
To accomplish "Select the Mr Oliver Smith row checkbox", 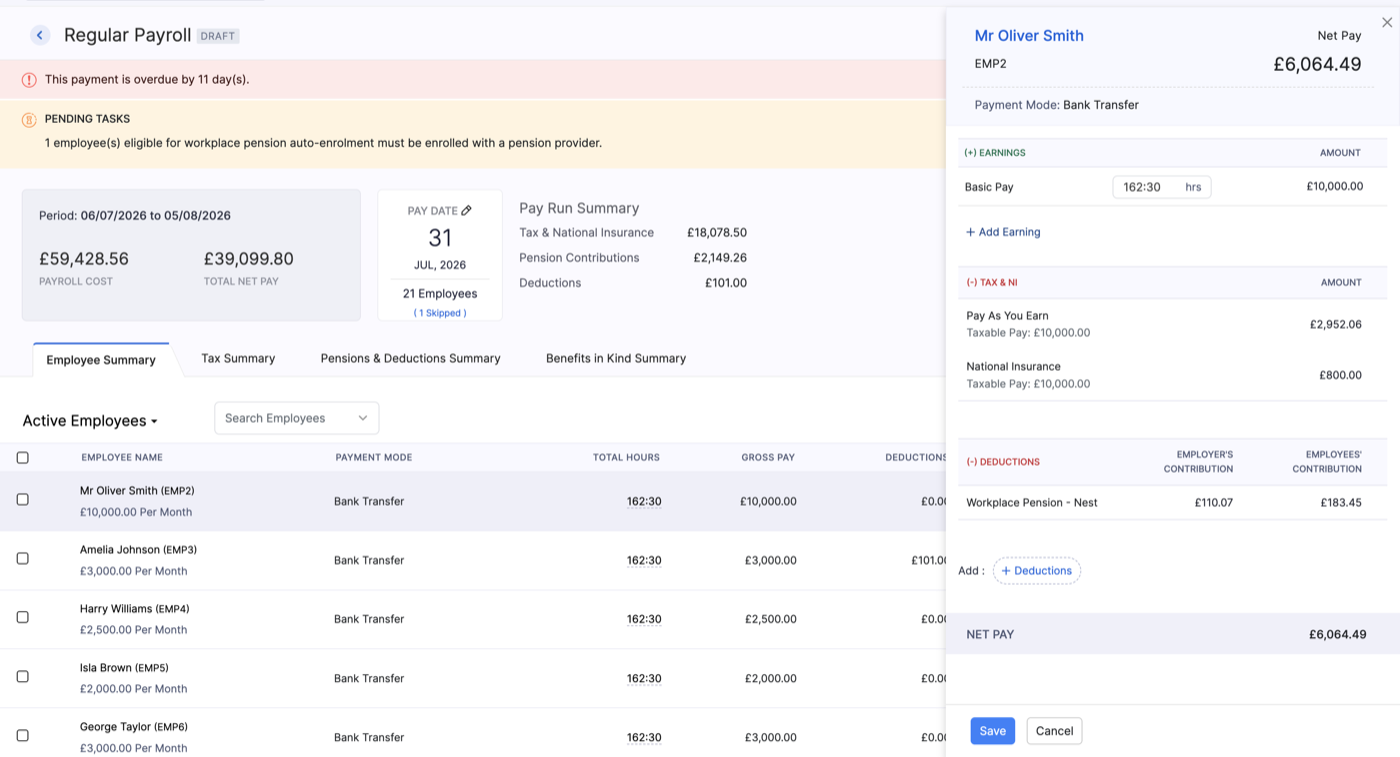I will click(23, 499).
